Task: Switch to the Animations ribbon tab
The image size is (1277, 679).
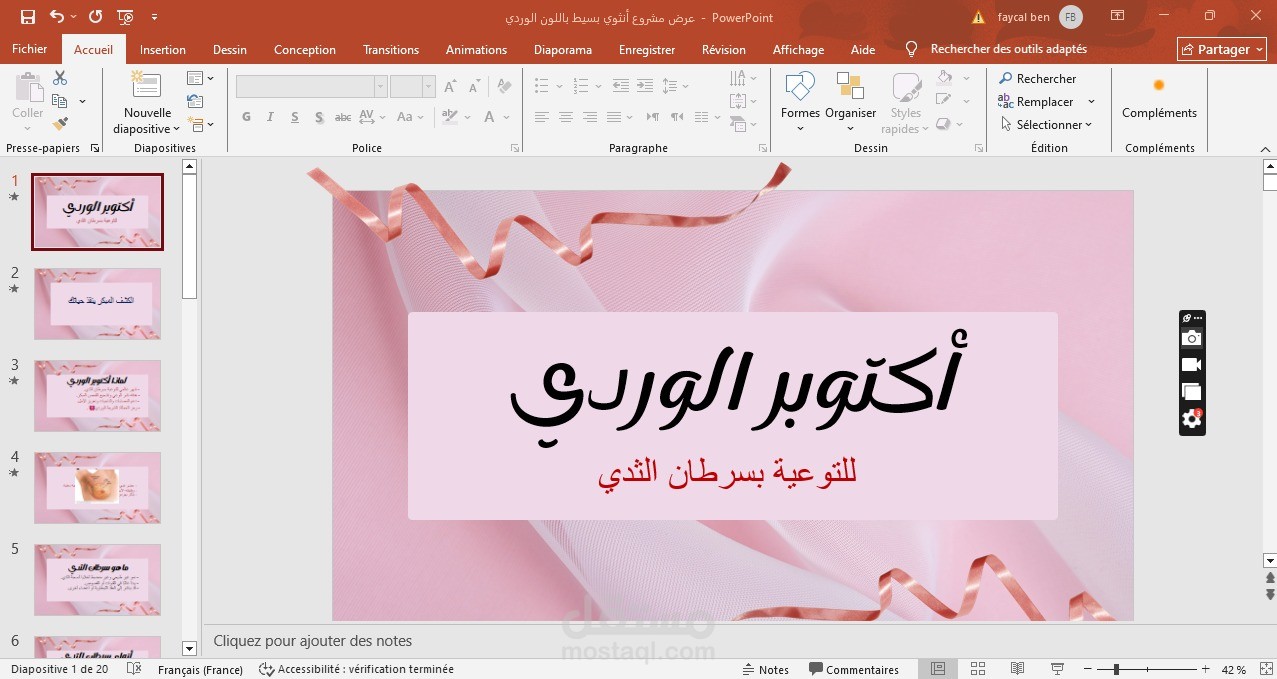Action: click(x=476, y=49)
